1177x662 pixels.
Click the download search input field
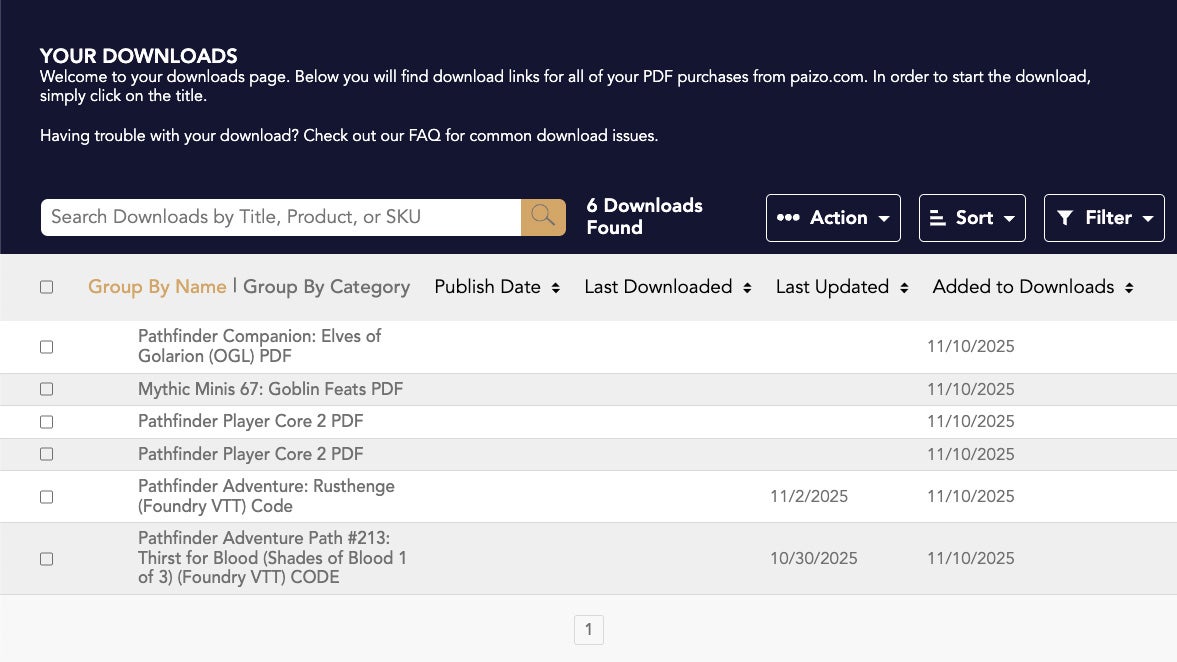coord(280,217)
